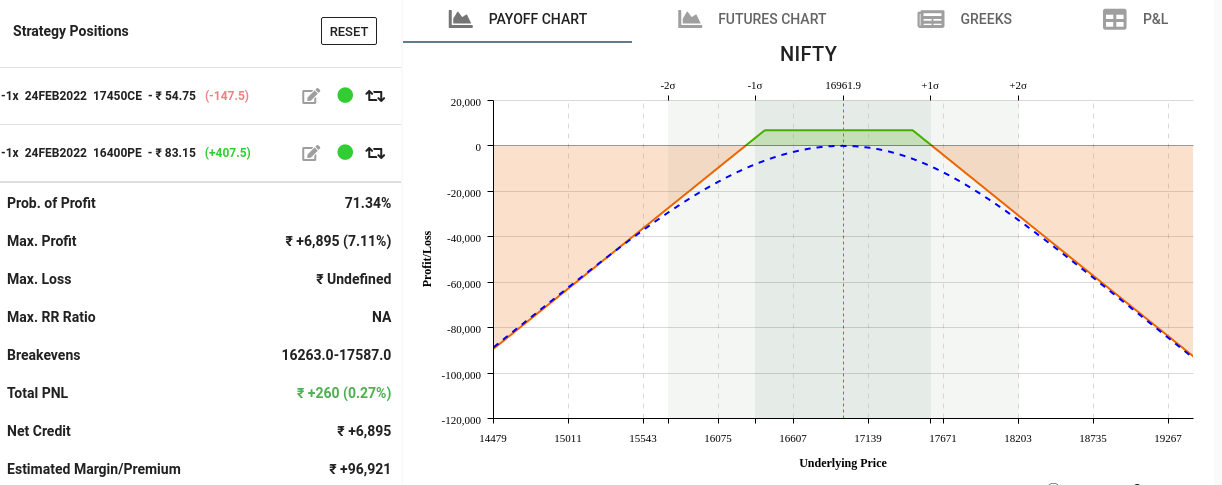Click the Breakevens value 16263.0-17587.0
The image size is (1222, 485).
pyautogui.click(x=336, y=355)
